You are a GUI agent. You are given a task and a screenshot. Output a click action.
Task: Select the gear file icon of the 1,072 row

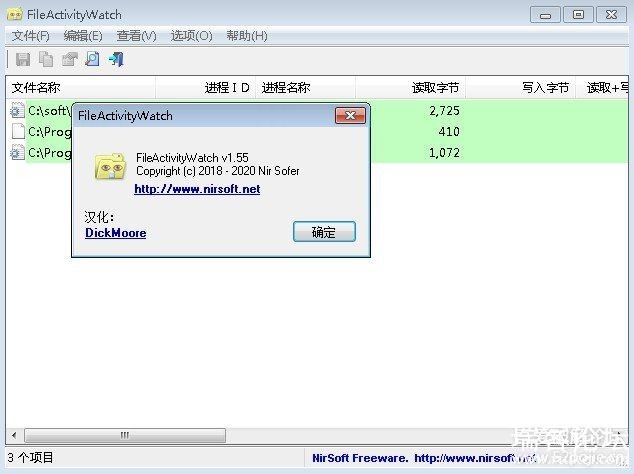[x=17, y=152]
